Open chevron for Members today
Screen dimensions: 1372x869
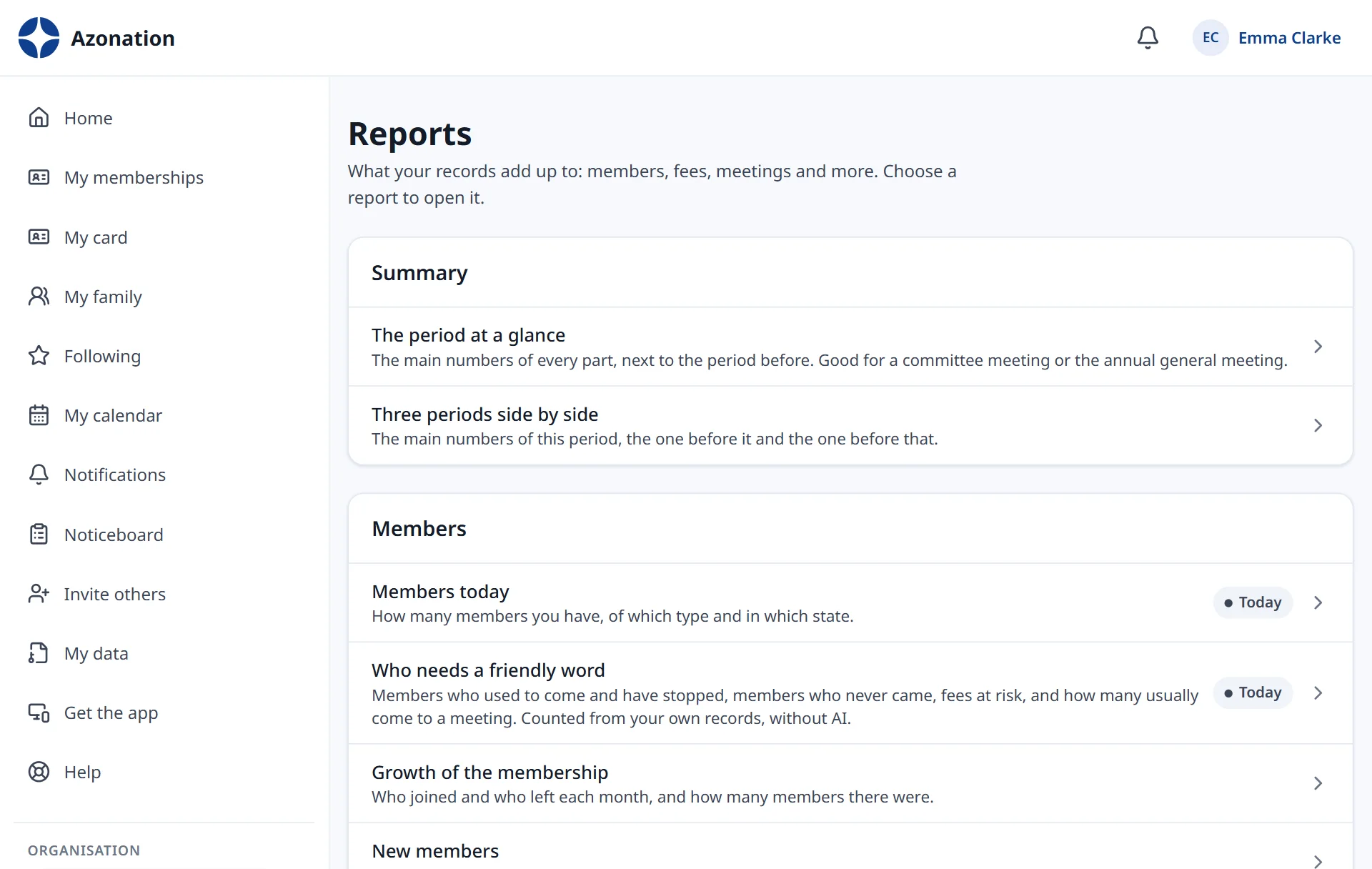point(1318,603)
